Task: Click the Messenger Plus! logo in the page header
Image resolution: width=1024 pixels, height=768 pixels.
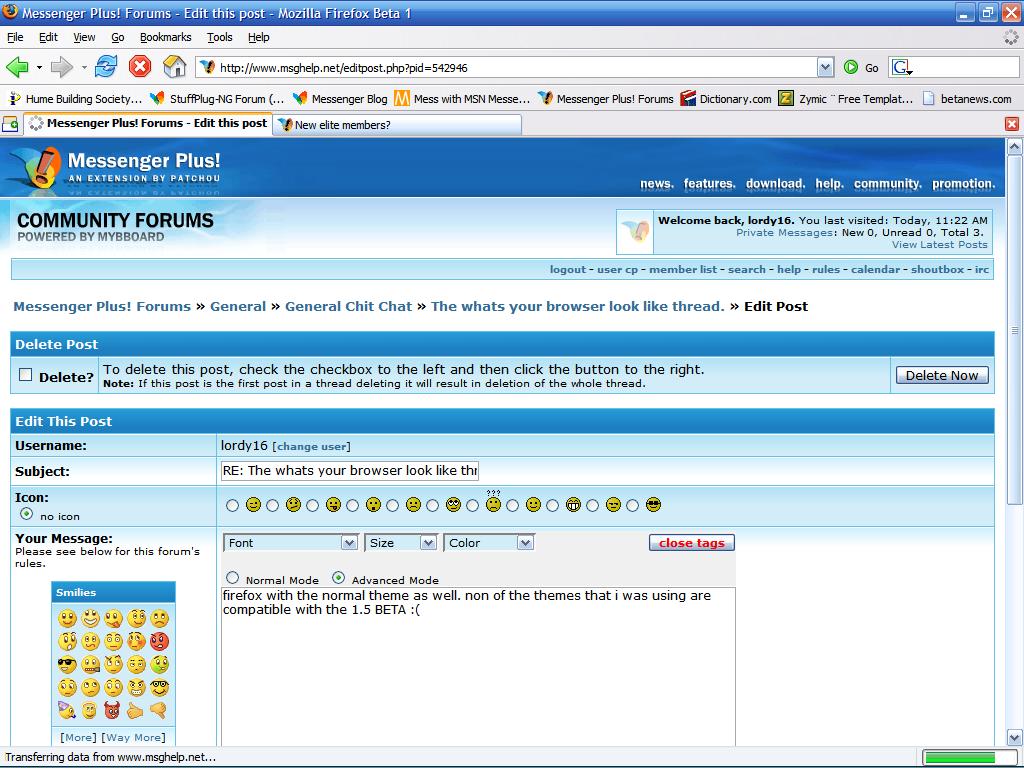Action: tap(116, 167)
